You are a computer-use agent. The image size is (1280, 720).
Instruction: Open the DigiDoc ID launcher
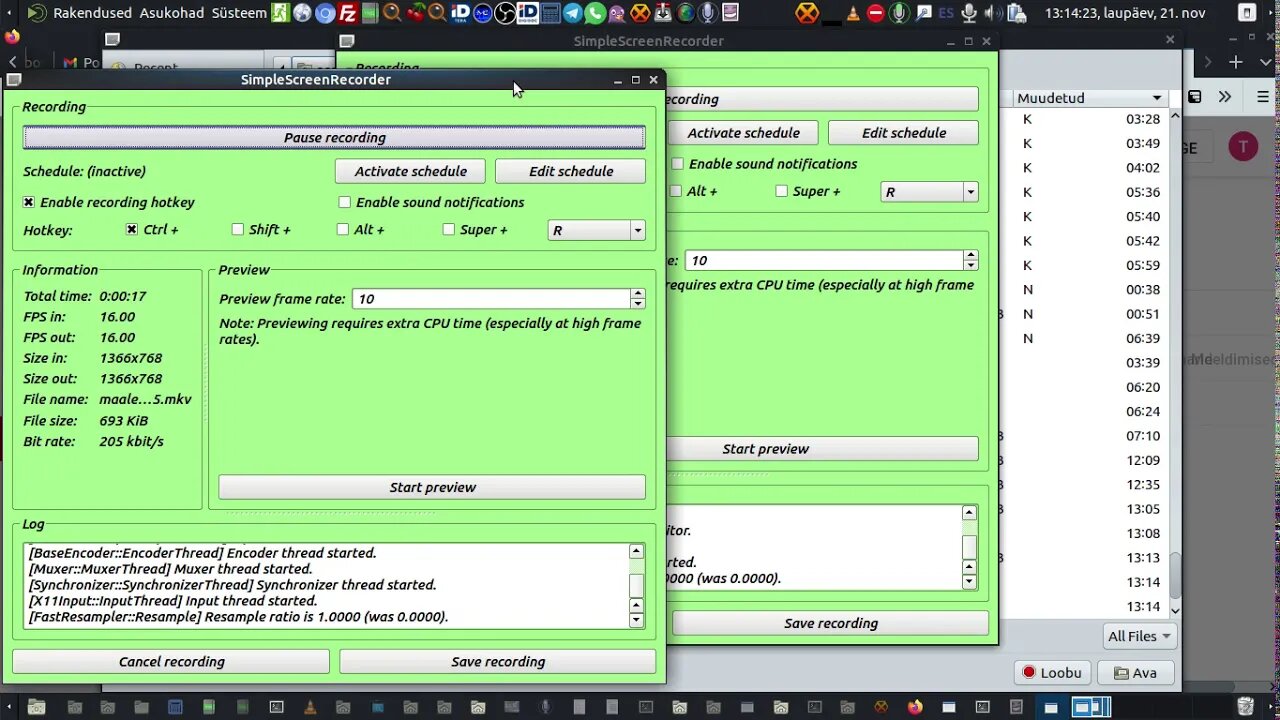coord(527,13)
